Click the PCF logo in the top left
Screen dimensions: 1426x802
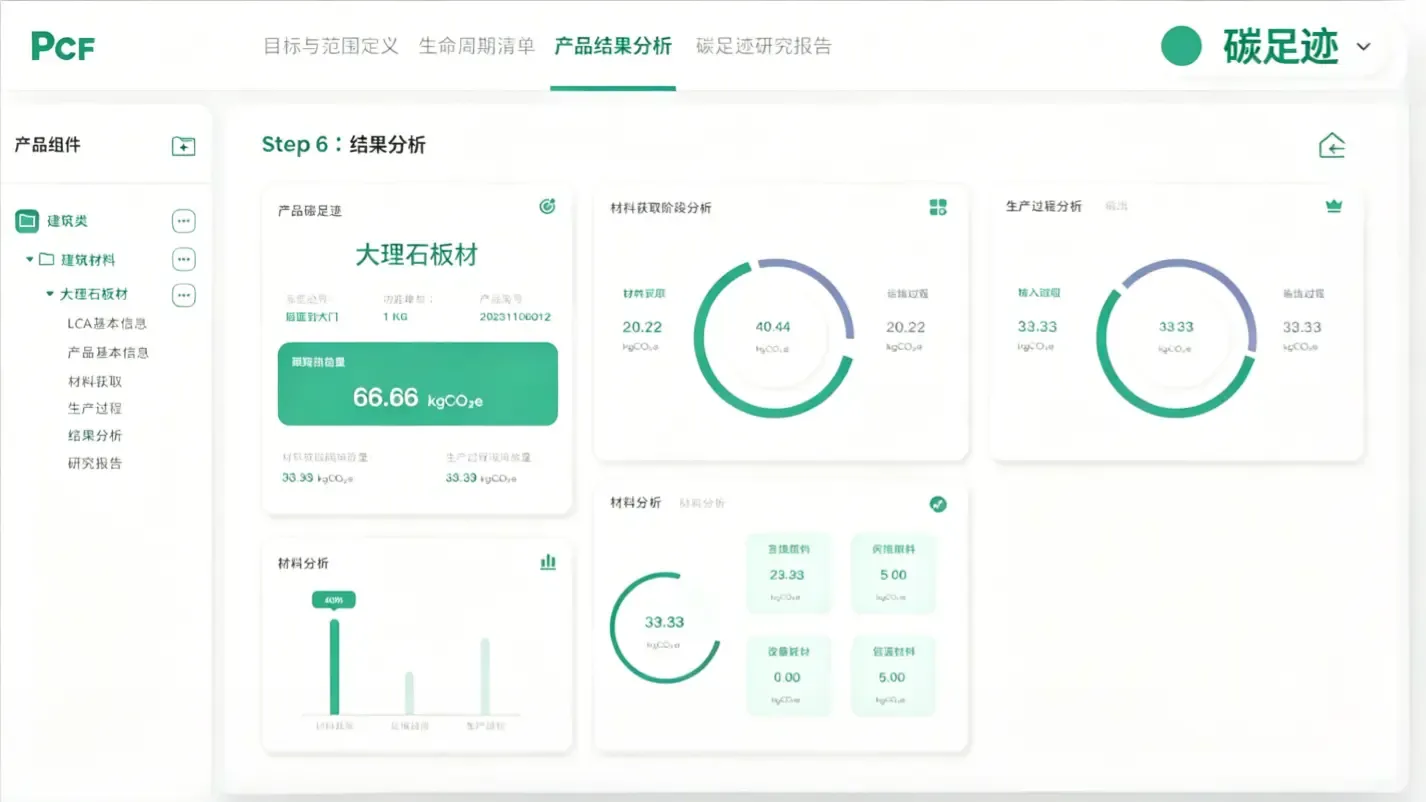[60, 46]
